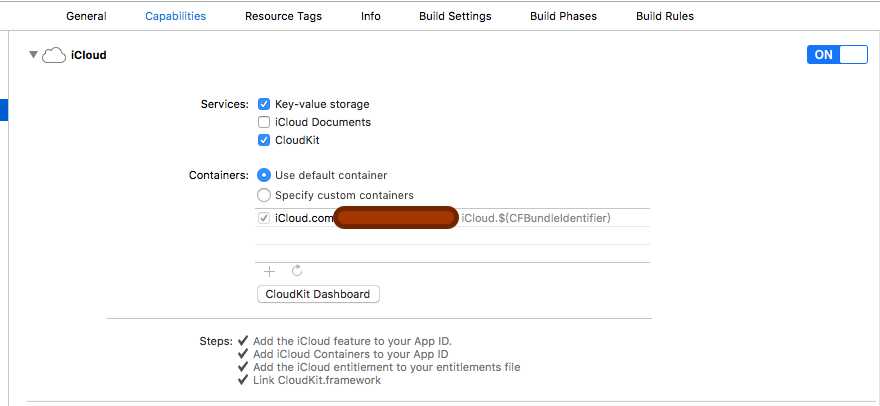The image size is (880, 406).
Task: Select the Capabilities tab
Action: 175,16
